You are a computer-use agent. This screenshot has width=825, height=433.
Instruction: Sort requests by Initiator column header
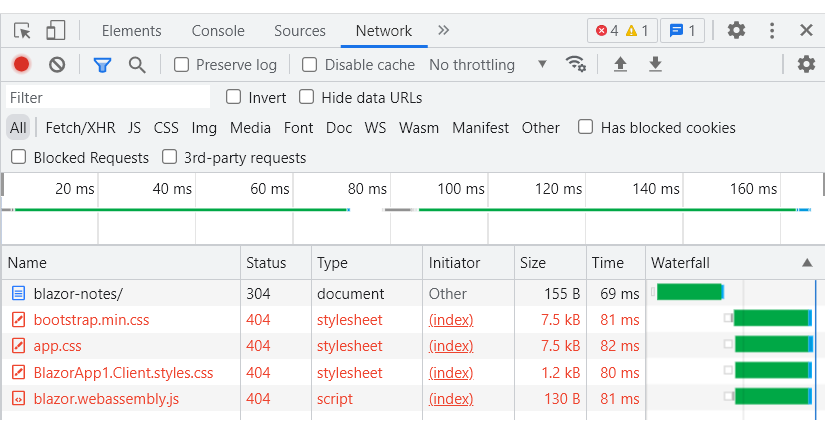tap(468, 263)
